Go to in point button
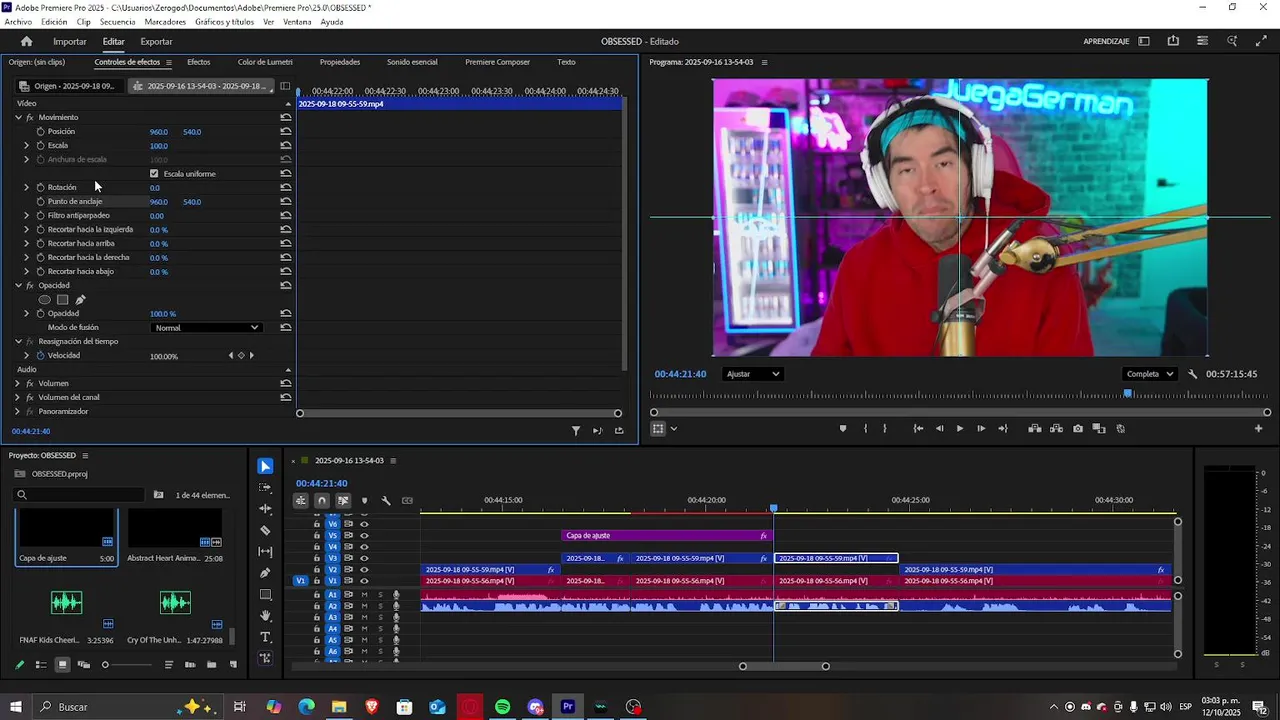 click(x=918, y=428)
